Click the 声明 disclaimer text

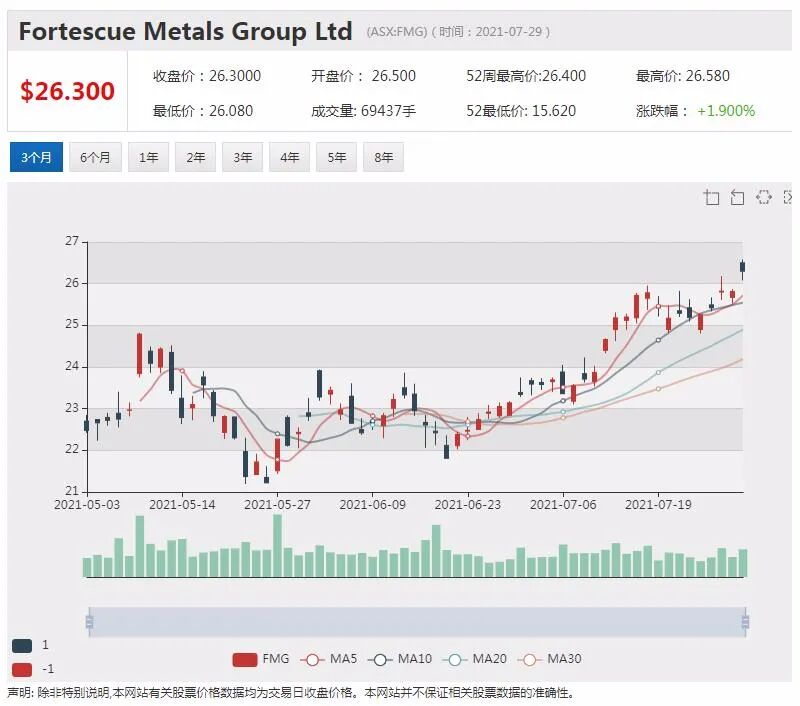pyautogui.click(x=291, y=693)
